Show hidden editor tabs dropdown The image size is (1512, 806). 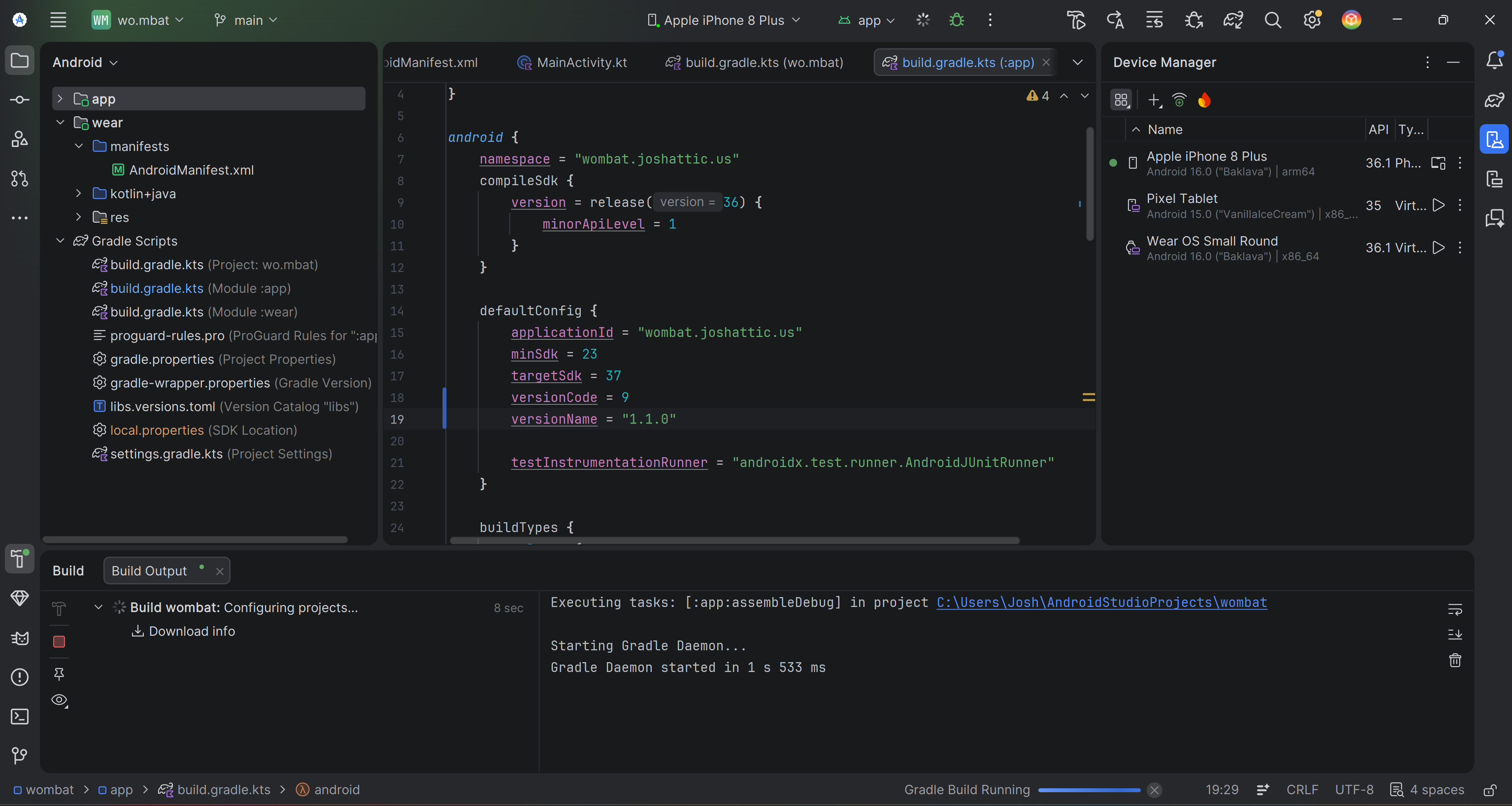coord(1078,62)
